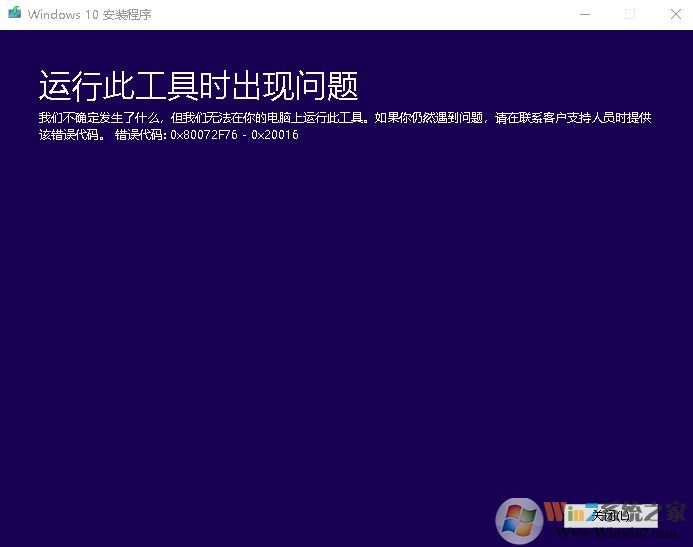Click the window title Windows 10 安装程序

[x=90, y=15]
